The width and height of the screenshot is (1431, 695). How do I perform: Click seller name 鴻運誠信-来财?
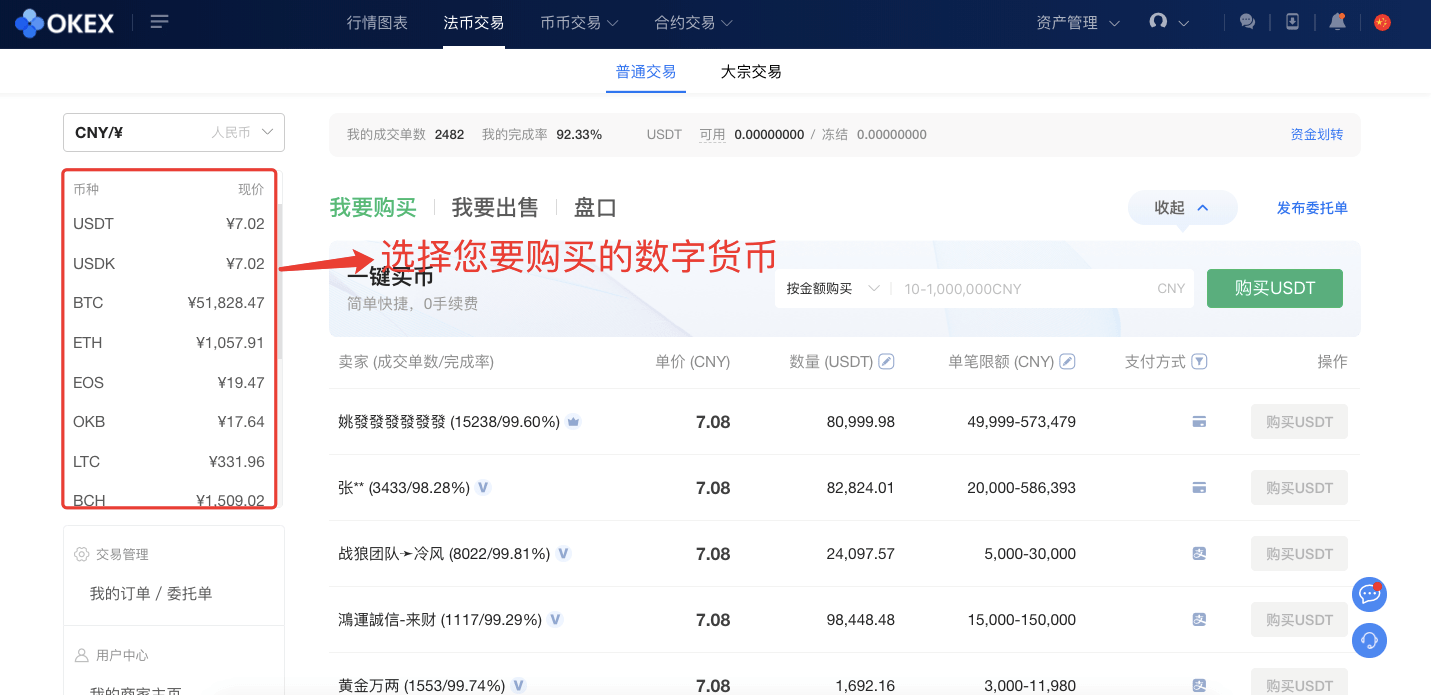(x=387, y=620)
